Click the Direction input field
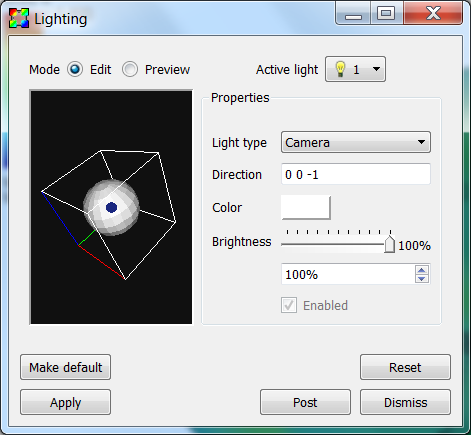 356,174
